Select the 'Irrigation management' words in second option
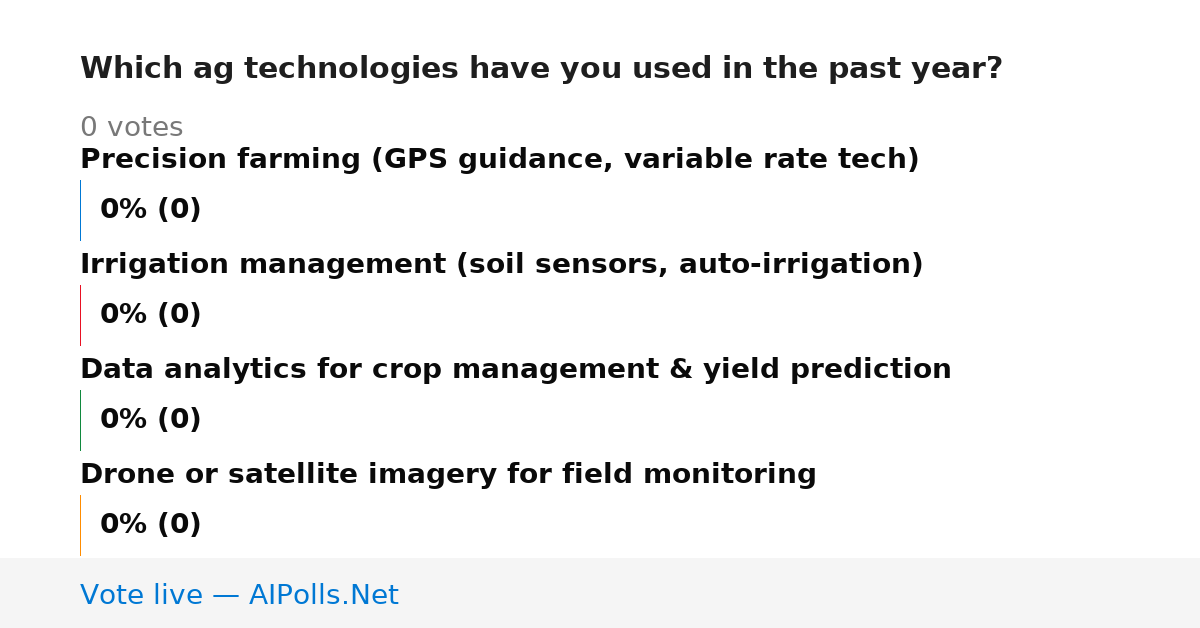 click(263, 265)
